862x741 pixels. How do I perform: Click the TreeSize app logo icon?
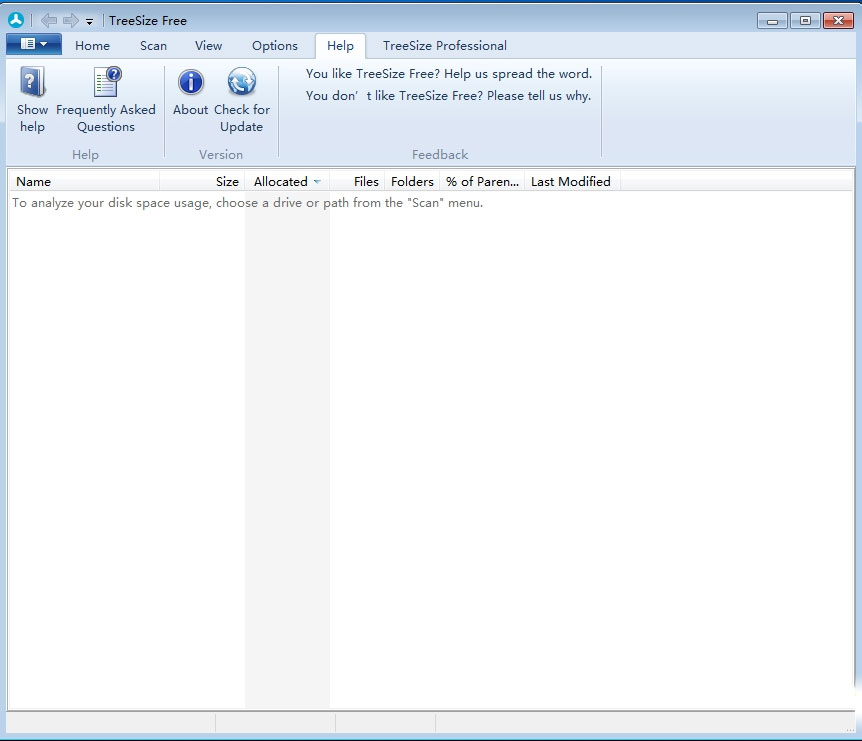[x=16, y=20]
